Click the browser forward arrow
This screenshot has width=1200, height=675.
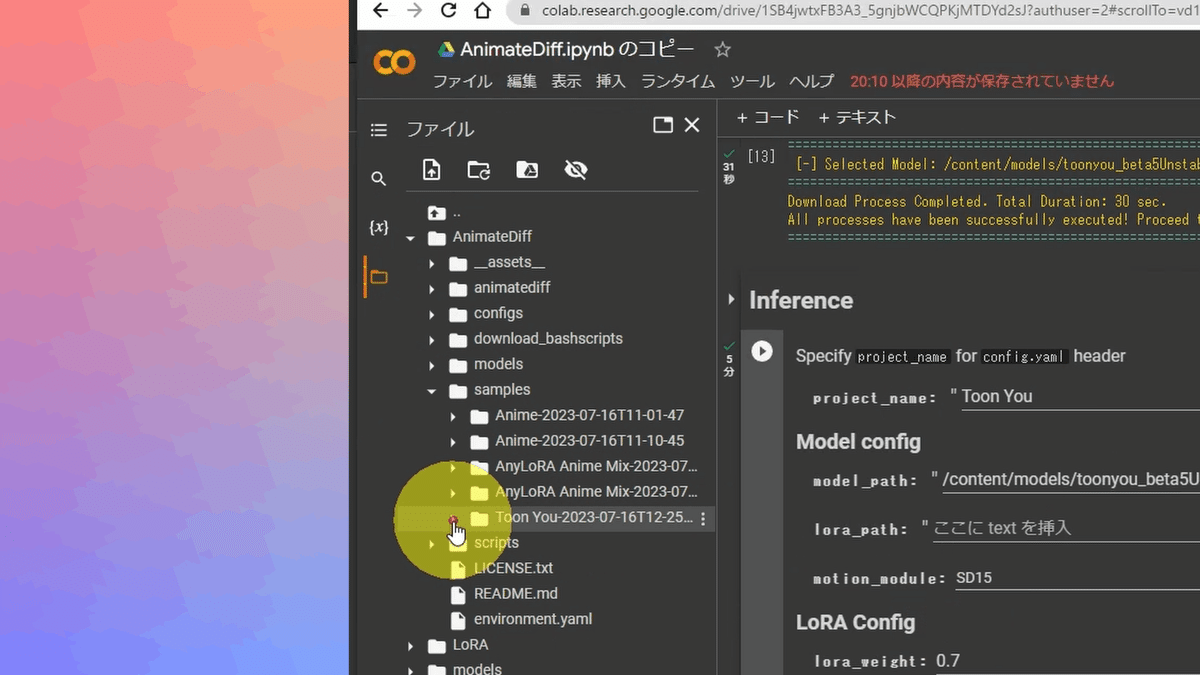tap(414, 11)
